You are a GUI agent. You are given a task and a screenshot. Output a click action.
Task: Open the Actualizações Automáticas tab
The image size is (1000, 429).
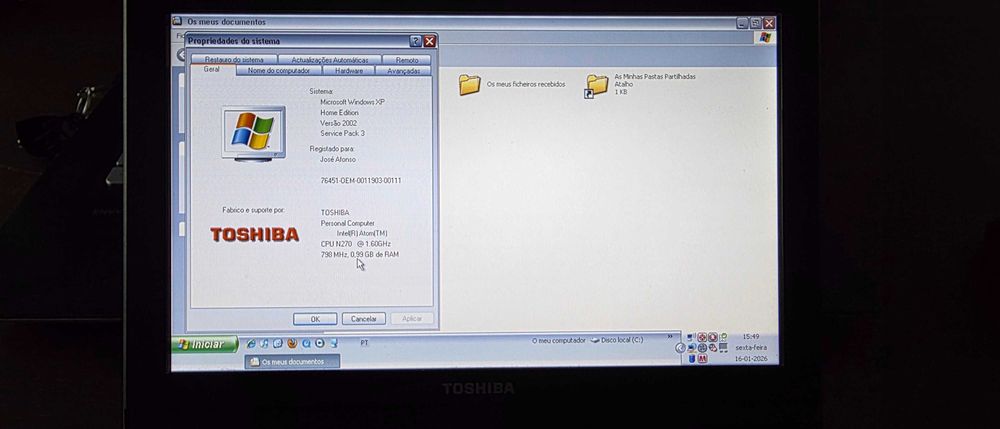click(x=330, y=59)
